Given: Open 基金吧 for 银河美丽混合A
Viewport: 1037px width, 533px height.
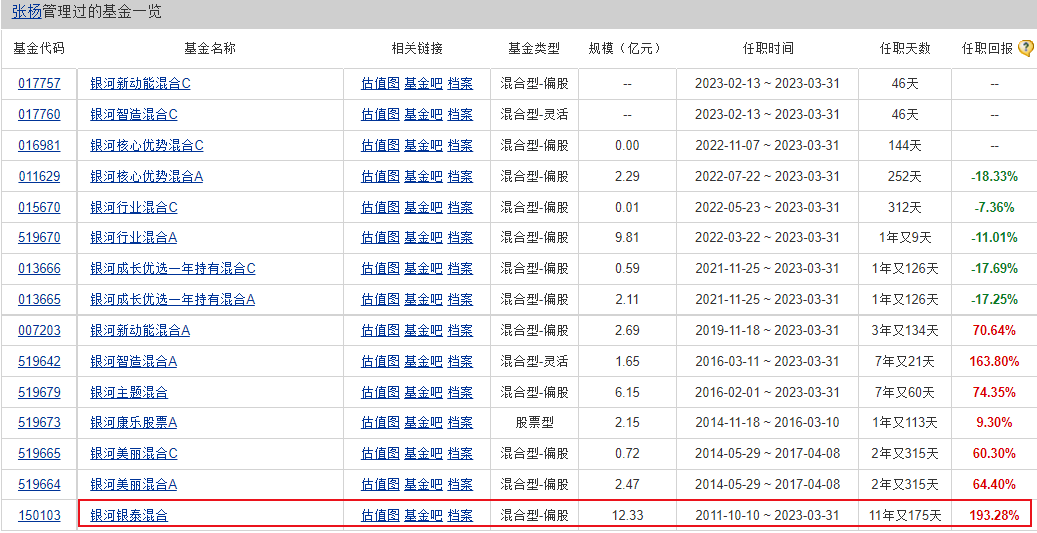Looking at the screenshot, I should (x=423, y=484).
